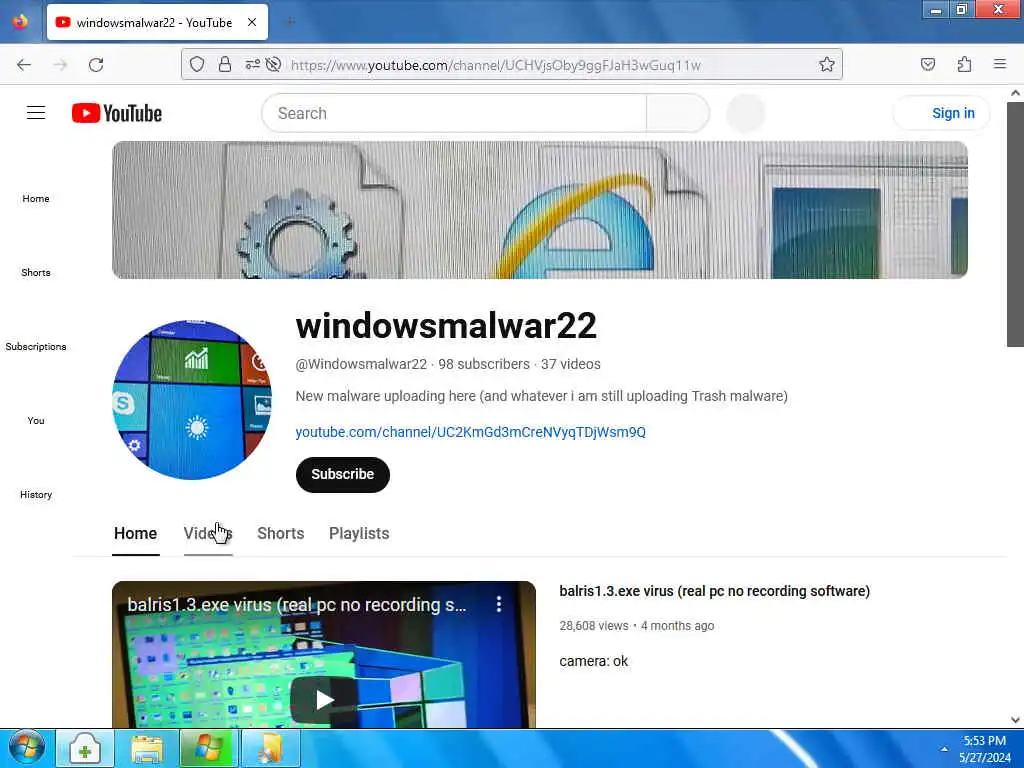This screenshot has width=1024, height=768.
Task: Click the YouTube Search input field
Action: click(x=454, y=113)
